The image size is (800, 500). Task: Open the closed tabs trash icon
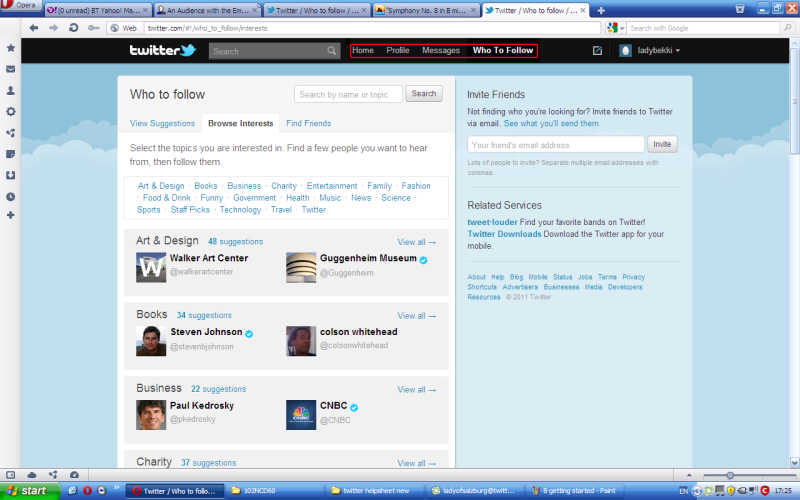pyautogui.click(x=740, y=9)
